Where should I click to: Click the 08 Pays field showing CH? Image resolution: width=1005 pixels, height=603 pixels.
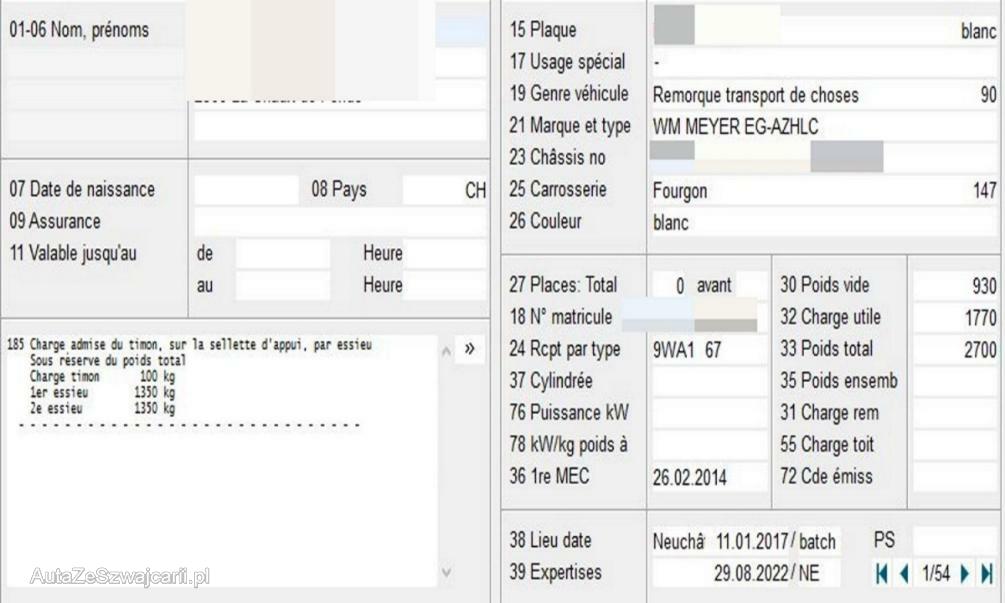(x=444, y=189)
